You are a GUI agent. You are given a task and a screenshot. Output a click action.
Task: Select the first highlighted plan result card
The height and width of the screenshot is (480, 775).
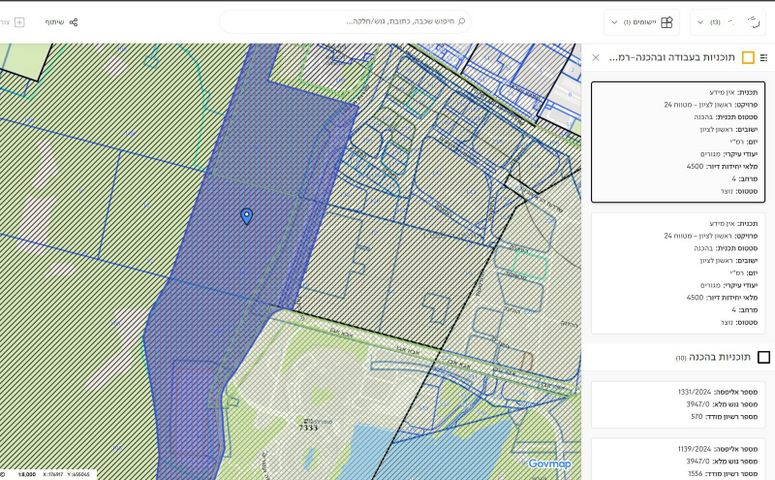(x=678, y=142)
